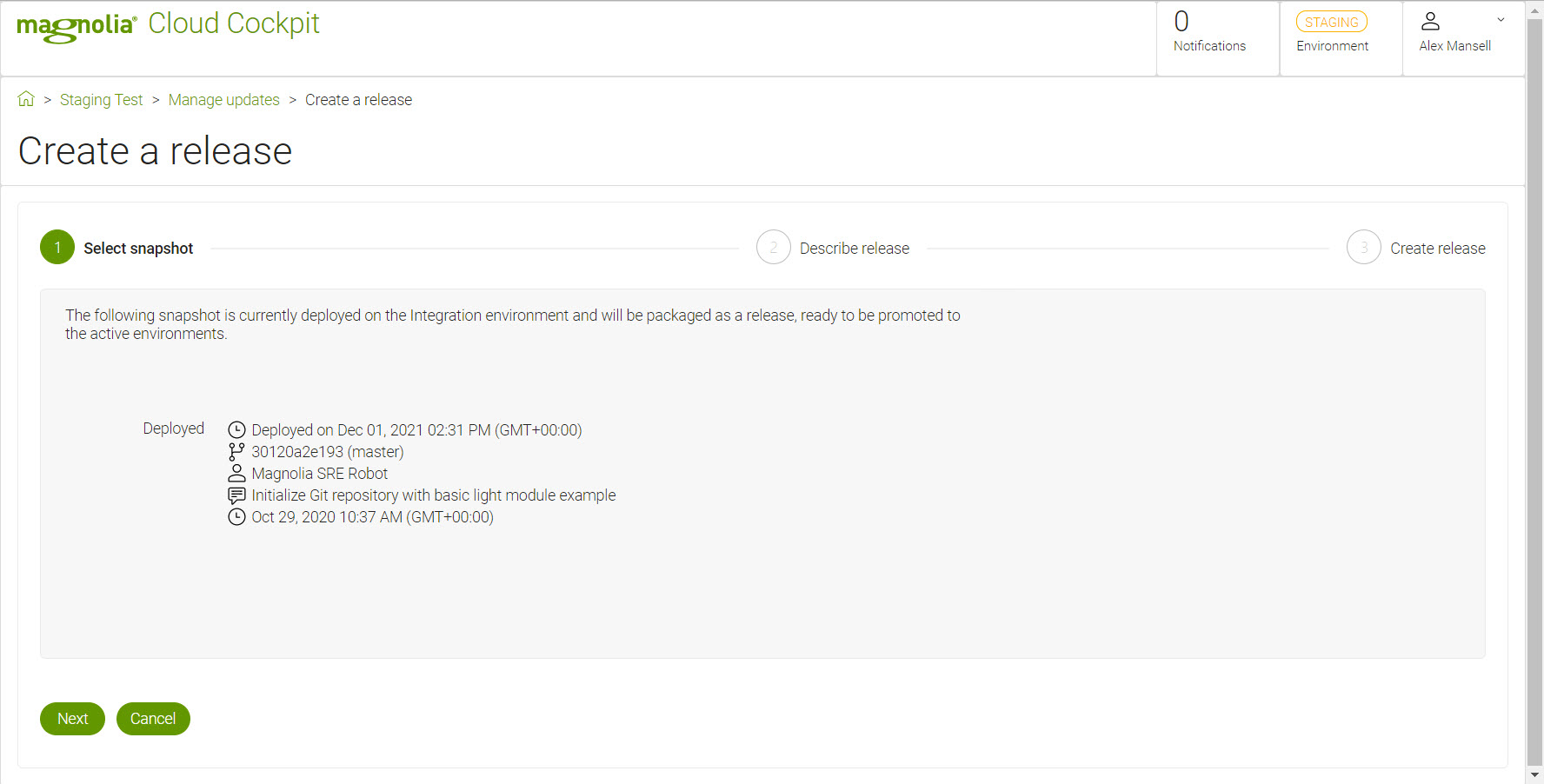Click the home breadcrumb icon
The image size is (1544, 784).
26,99
